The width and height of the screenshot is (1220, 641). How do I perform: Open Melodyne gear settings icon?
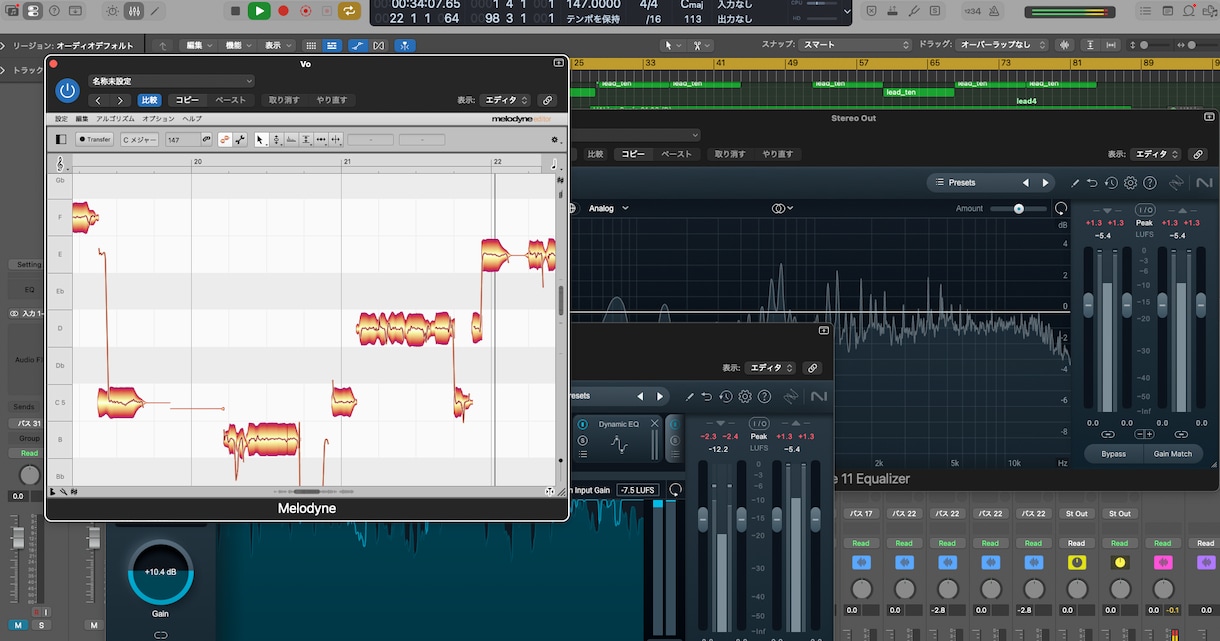pyautogui.click(x=556, y=140)
